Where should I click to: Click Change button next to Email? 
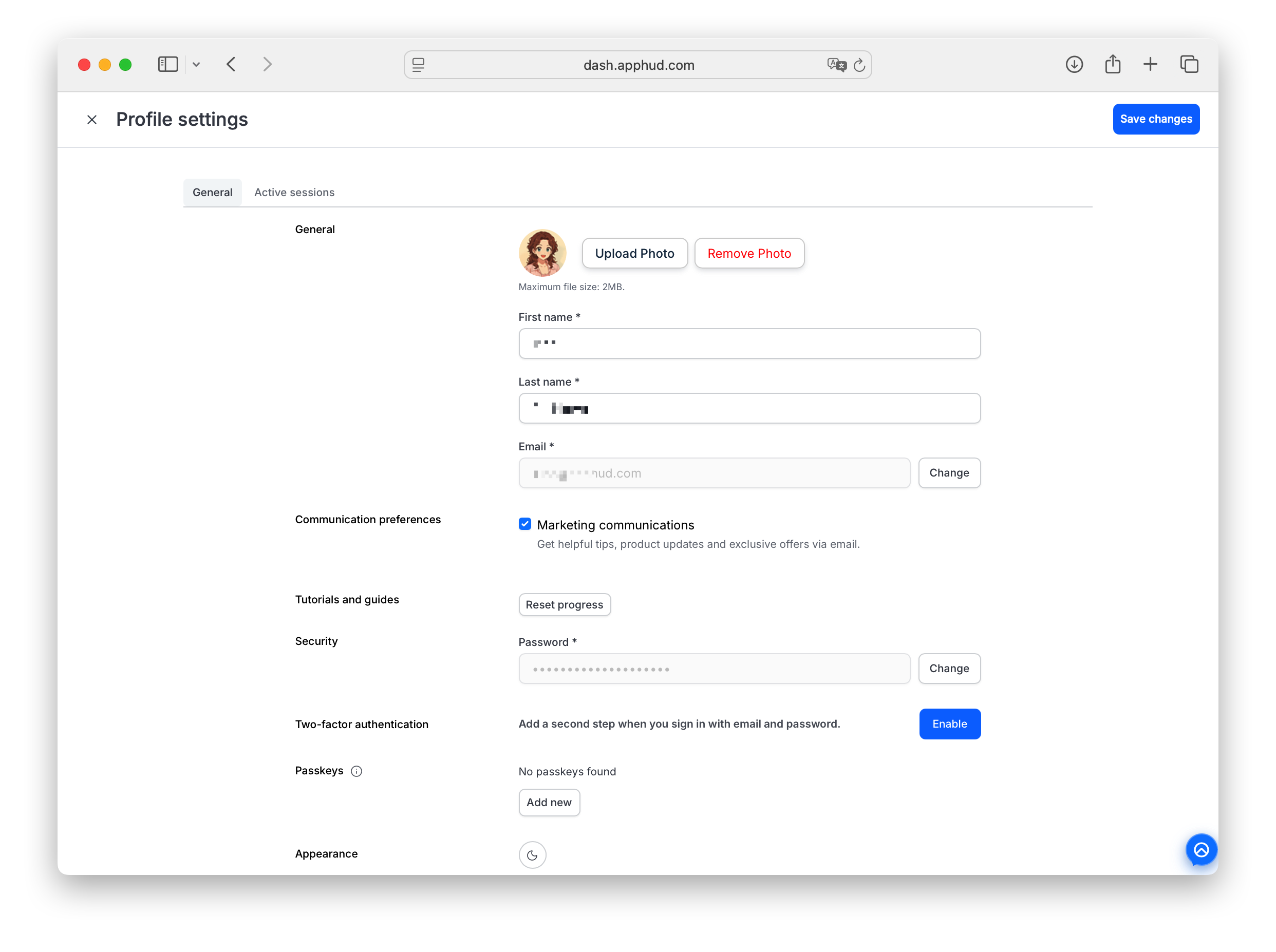(949, 472)
